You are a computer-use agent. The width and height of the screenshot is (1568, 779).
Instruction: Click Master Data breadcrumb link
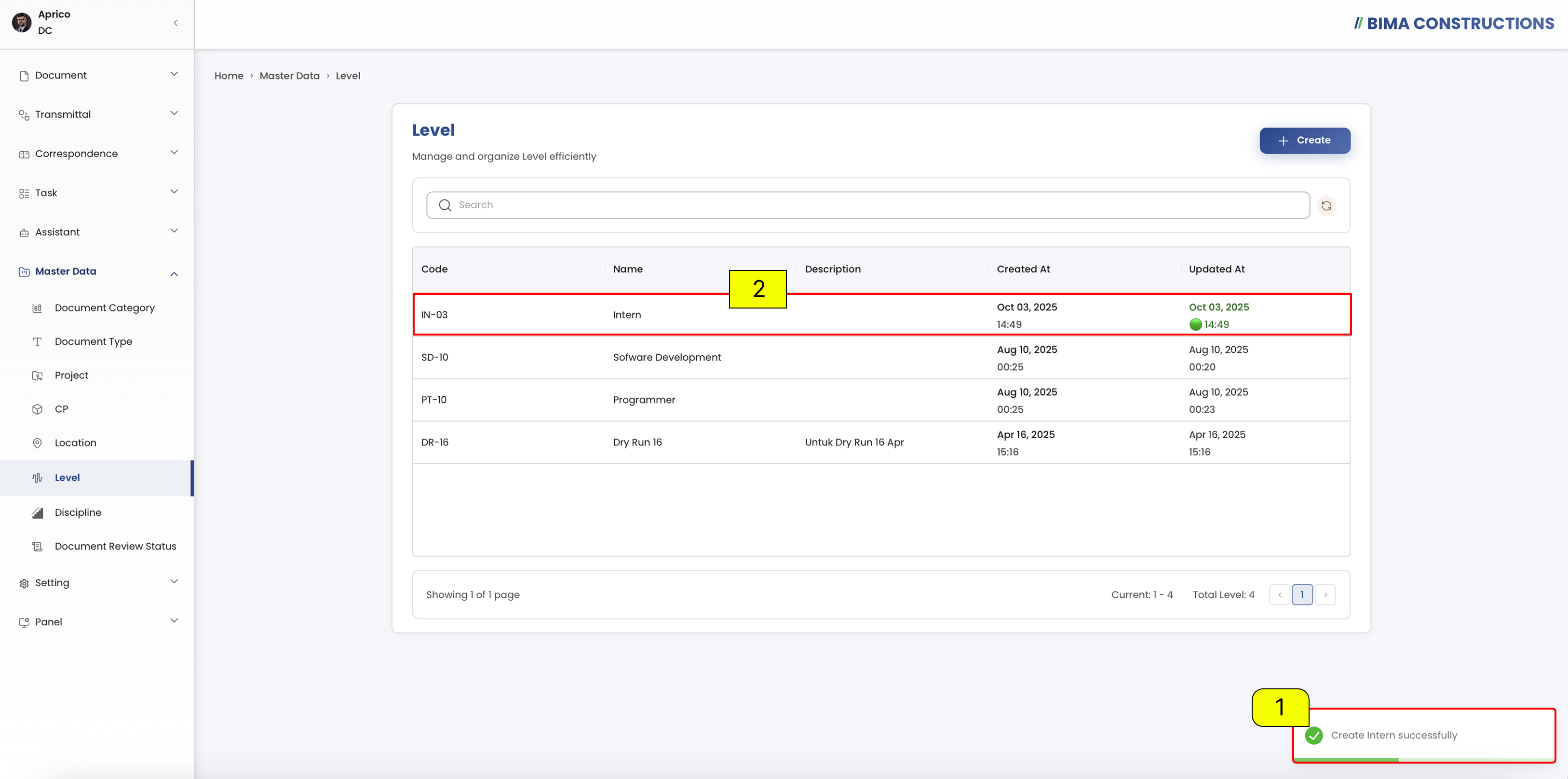pos(289,76)
